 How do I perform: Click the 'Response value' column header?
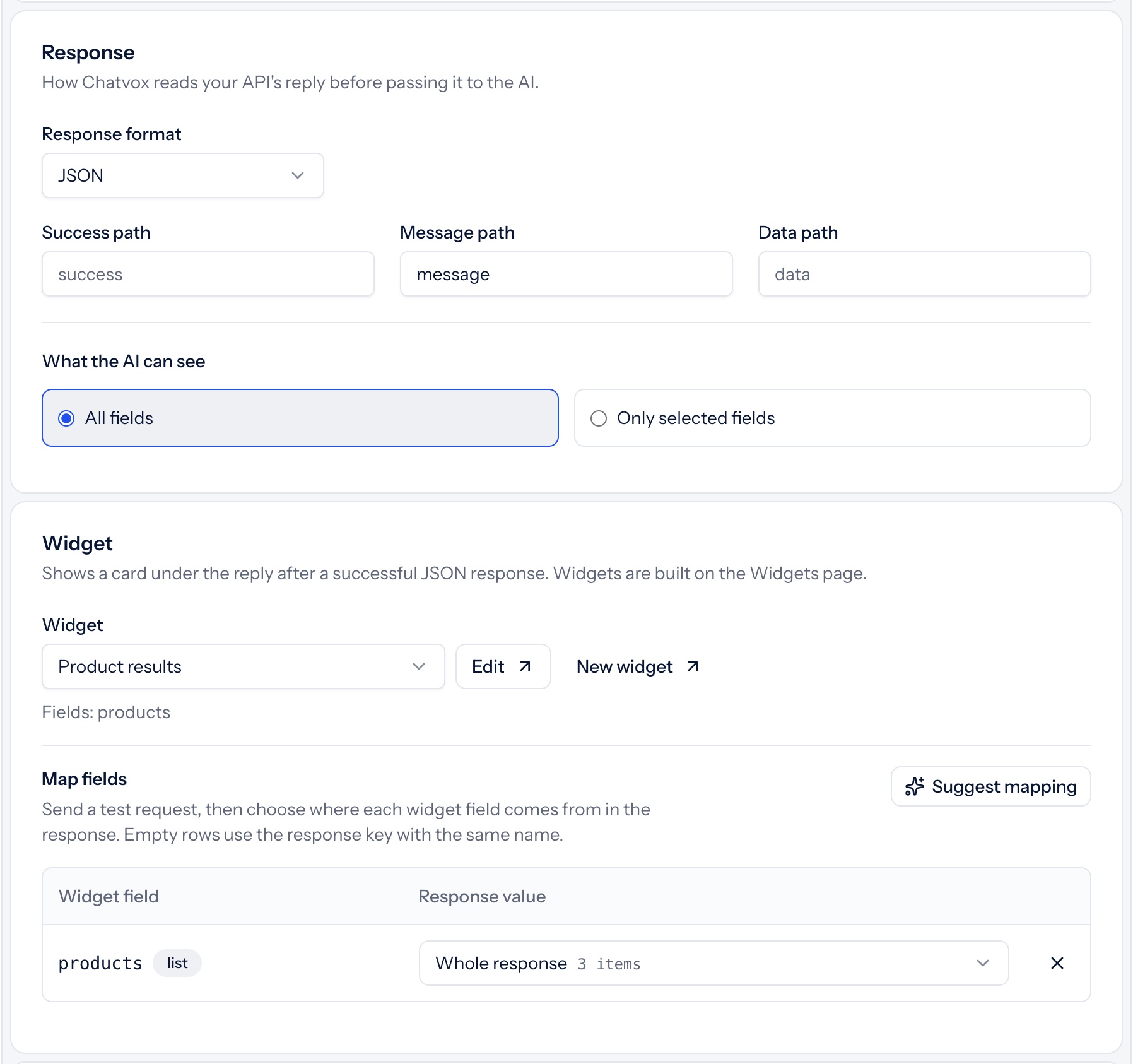(x=482, y=896)
